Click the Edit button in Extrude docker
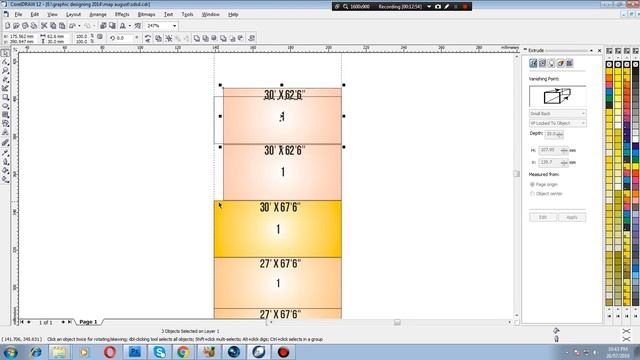 (543, 217)
